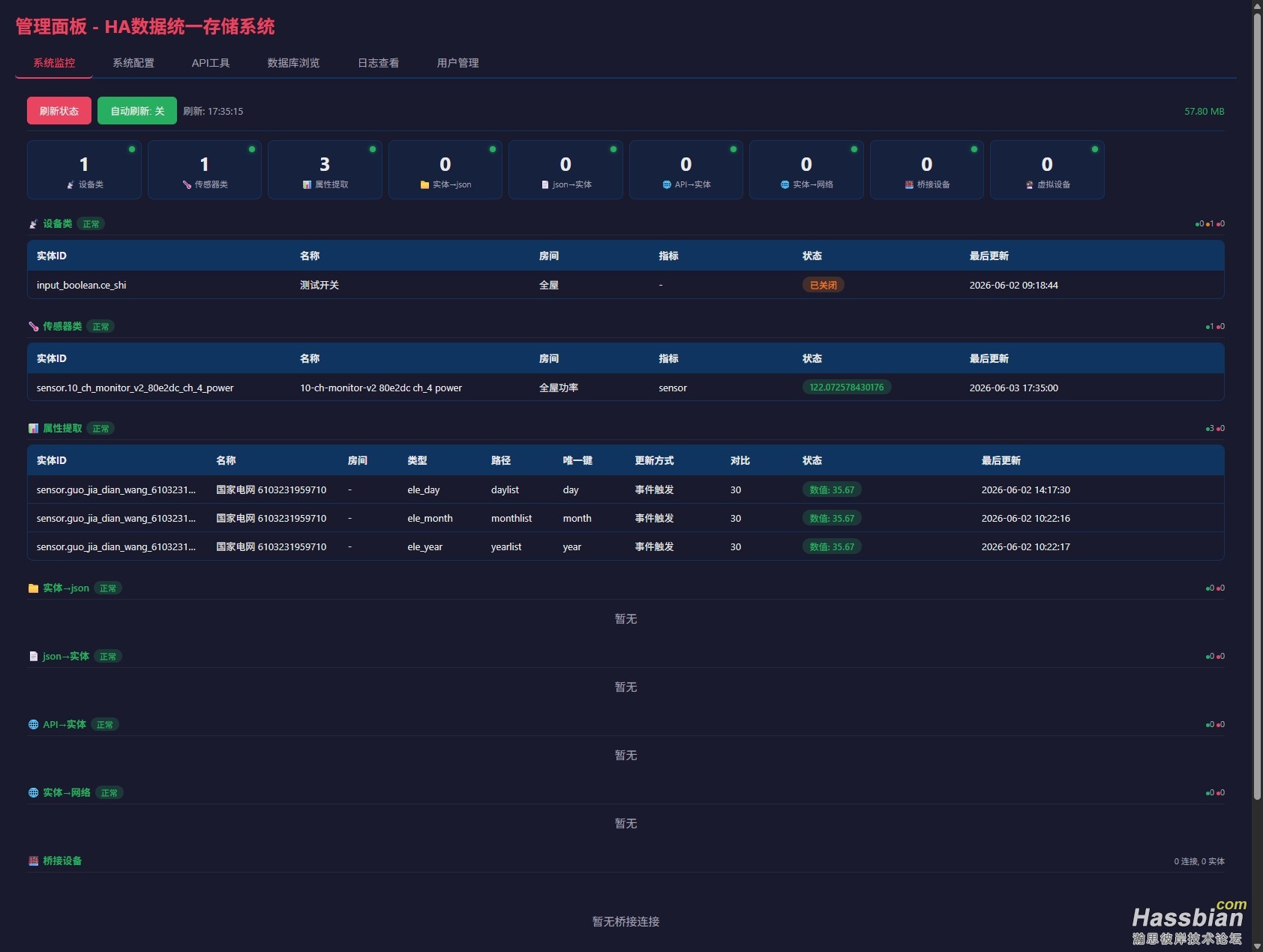
Task: Click the 设备类 plug icon in section header
Action: [33, 224]
